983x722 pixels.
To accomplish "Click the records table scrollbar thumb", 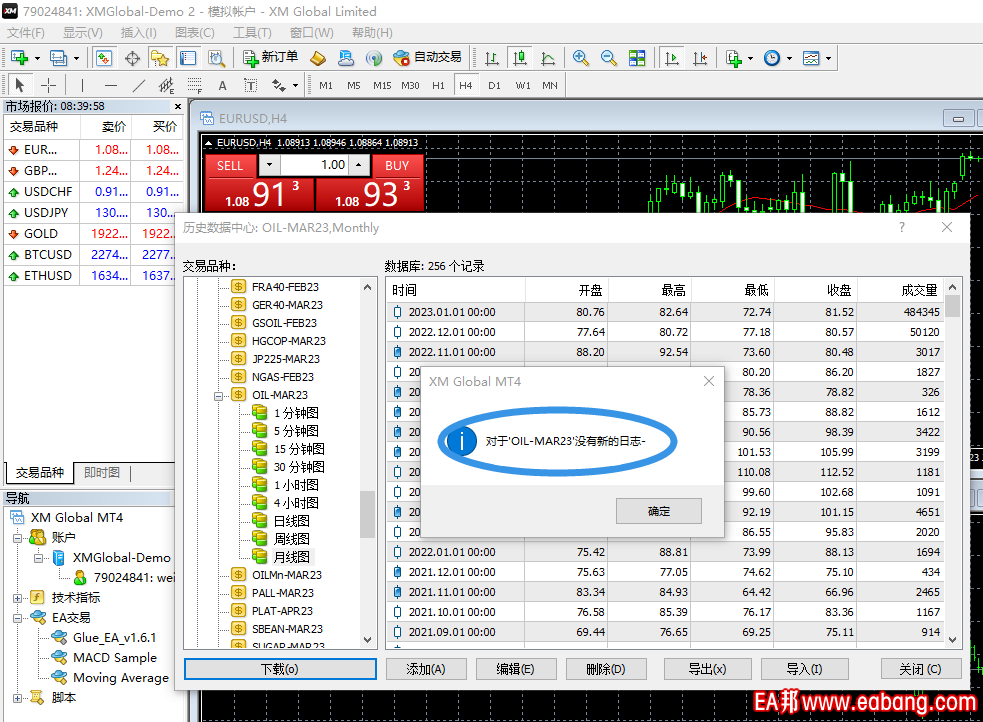I will (x=952, y=306).
